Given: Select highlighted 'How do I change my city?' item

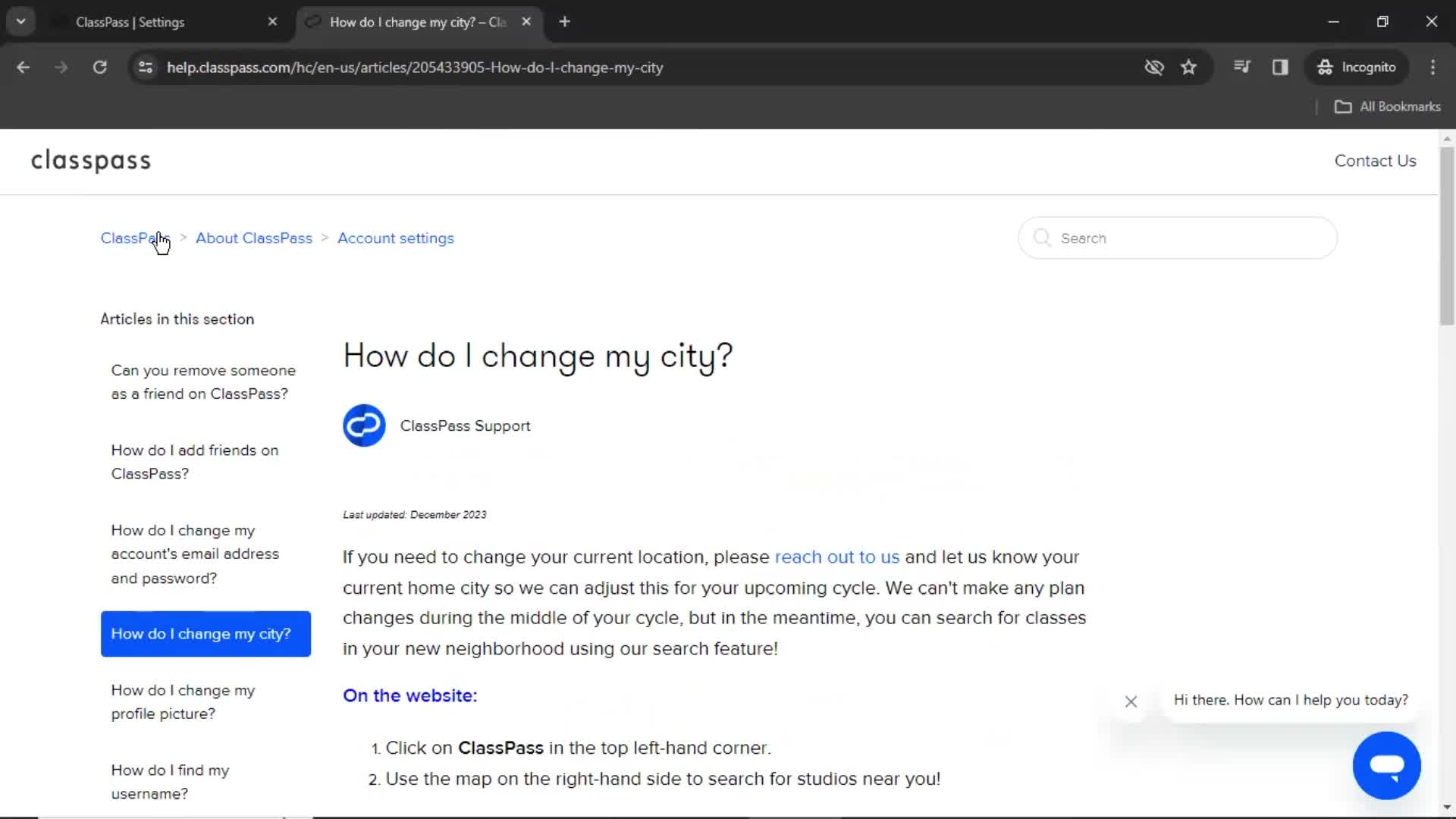Looking at the screenshot, I should [206, 634].
